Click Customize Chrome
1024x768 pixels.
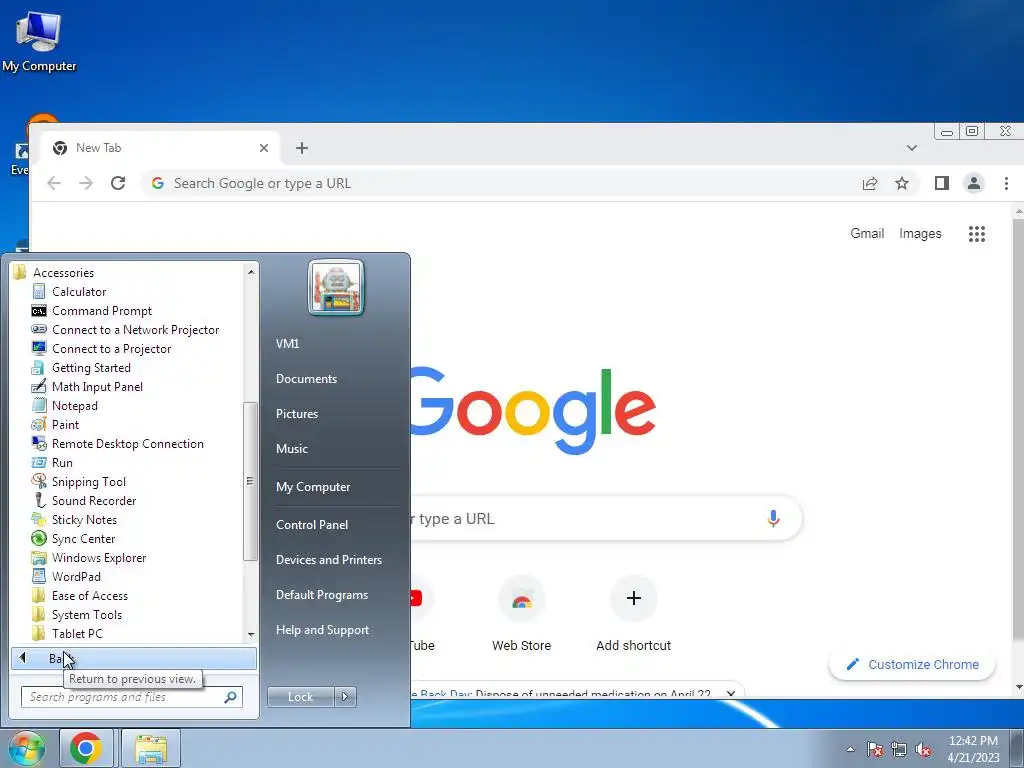coord(912,665)
